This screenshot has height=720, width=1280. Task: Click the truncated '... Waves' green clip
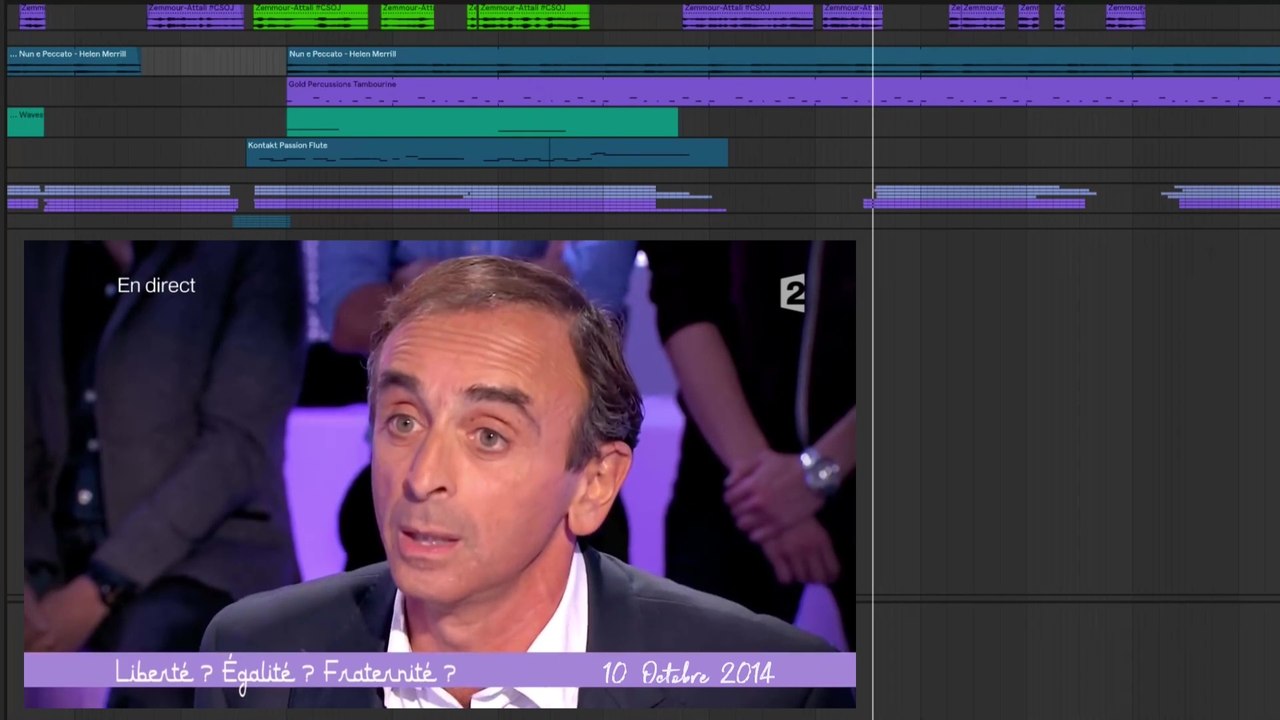tap(25, 122)
